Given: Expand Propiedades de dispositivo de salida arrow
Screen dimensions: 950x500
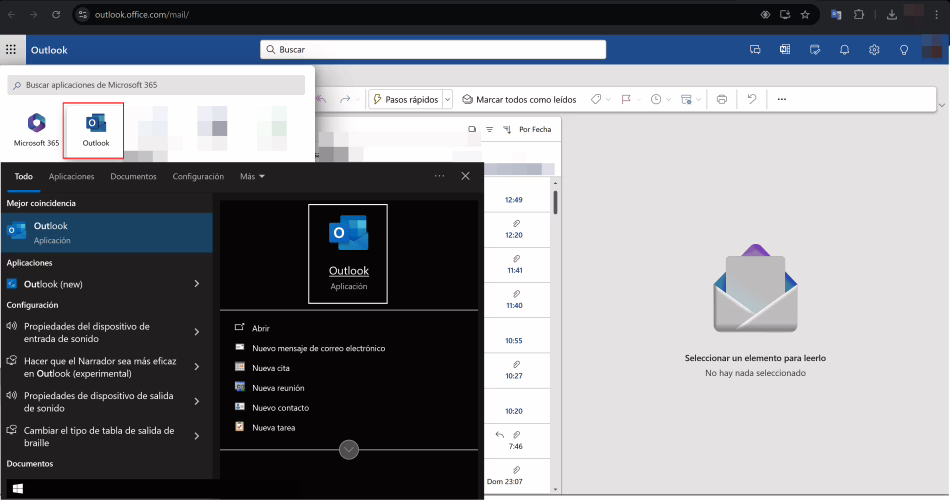Looking at the screenshot, I should (197, 401).
